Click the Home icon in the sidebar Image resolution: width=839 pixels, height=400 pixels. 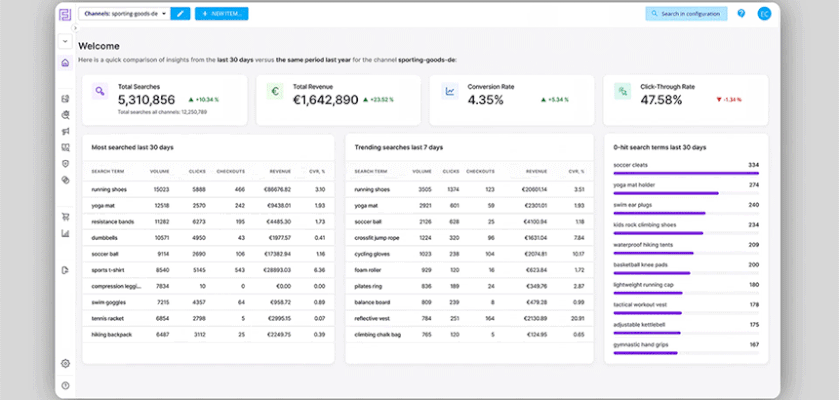click(x=65, y=63)
